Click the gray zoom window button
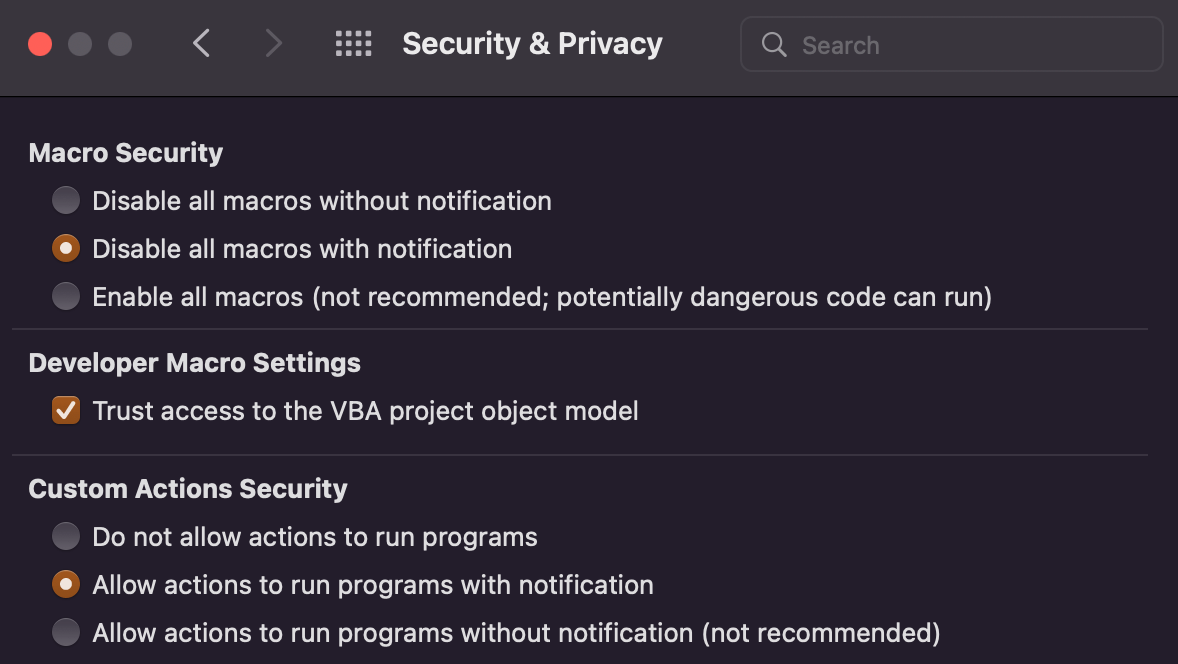This screenshot has width=1178, height=664. click(120, 44)
